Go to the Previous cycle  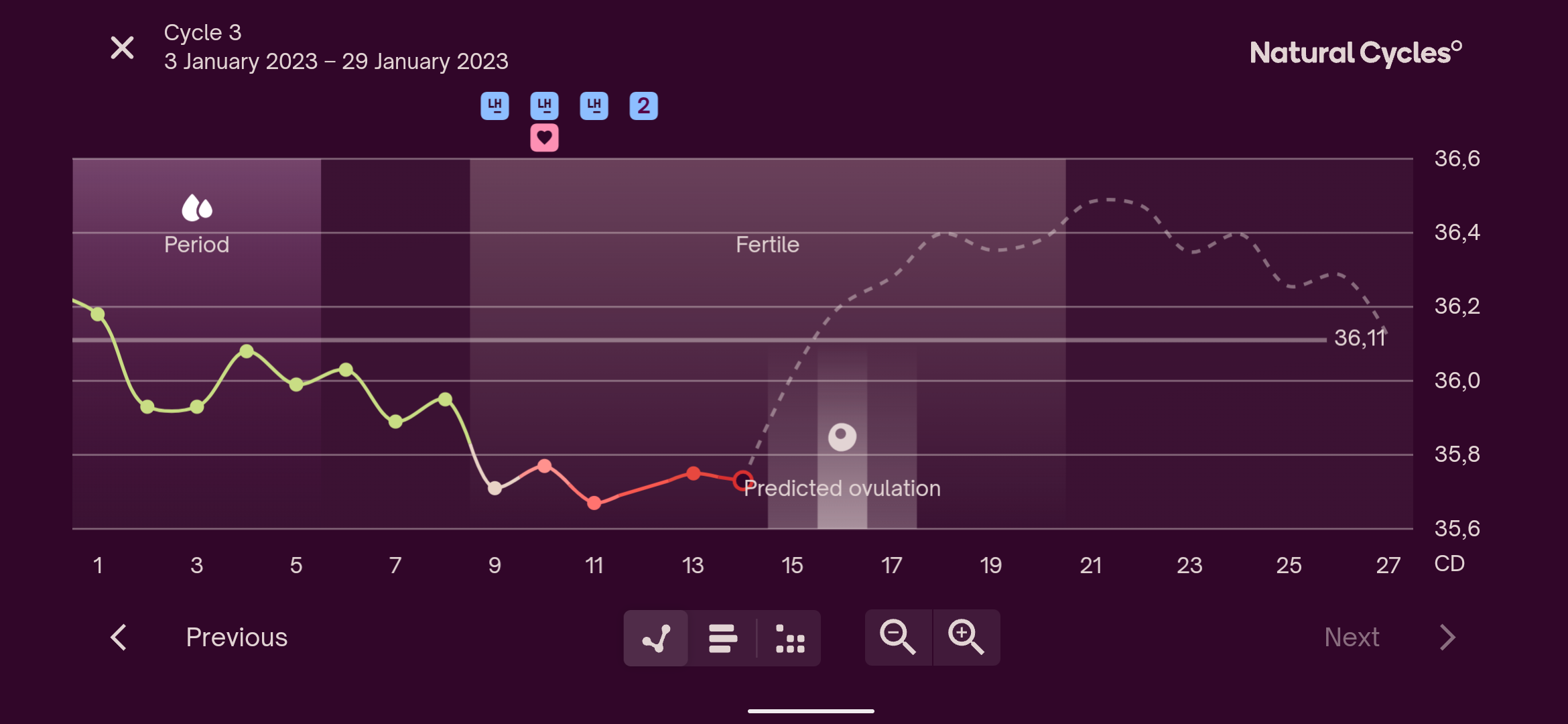[x=237, y=638]
